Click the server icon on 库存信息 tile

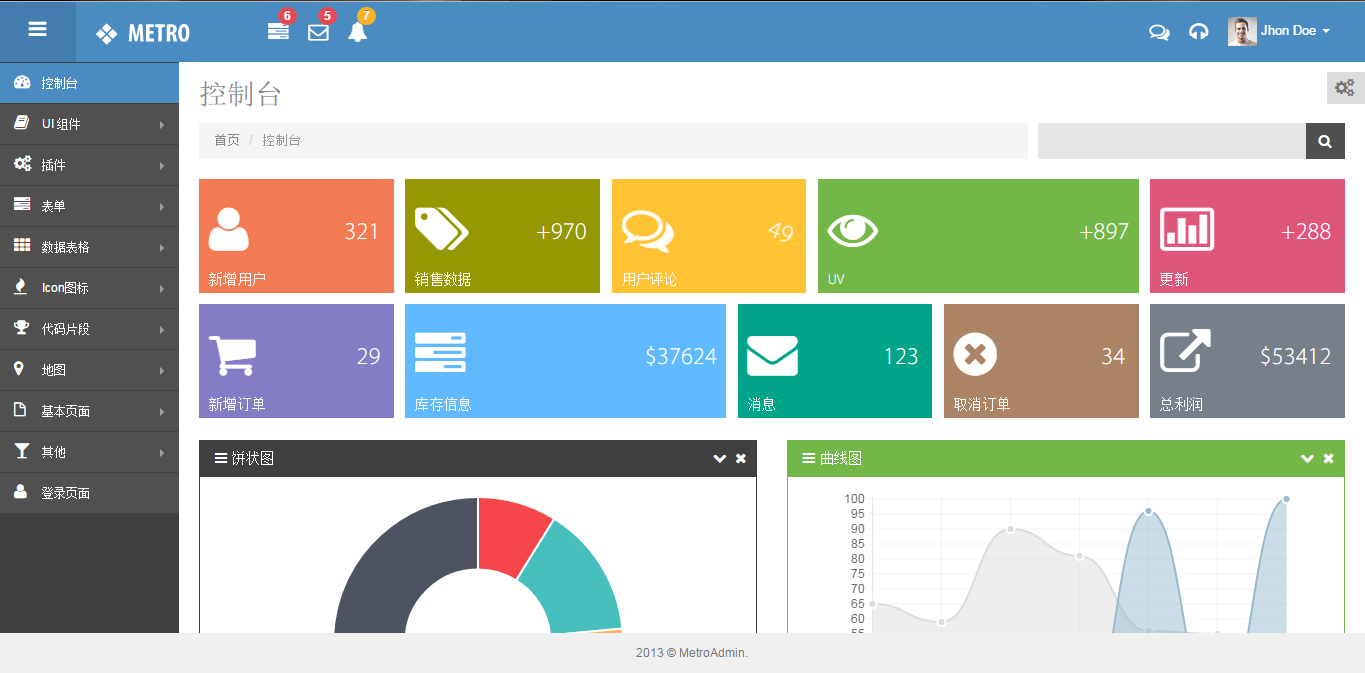point(440,353)
